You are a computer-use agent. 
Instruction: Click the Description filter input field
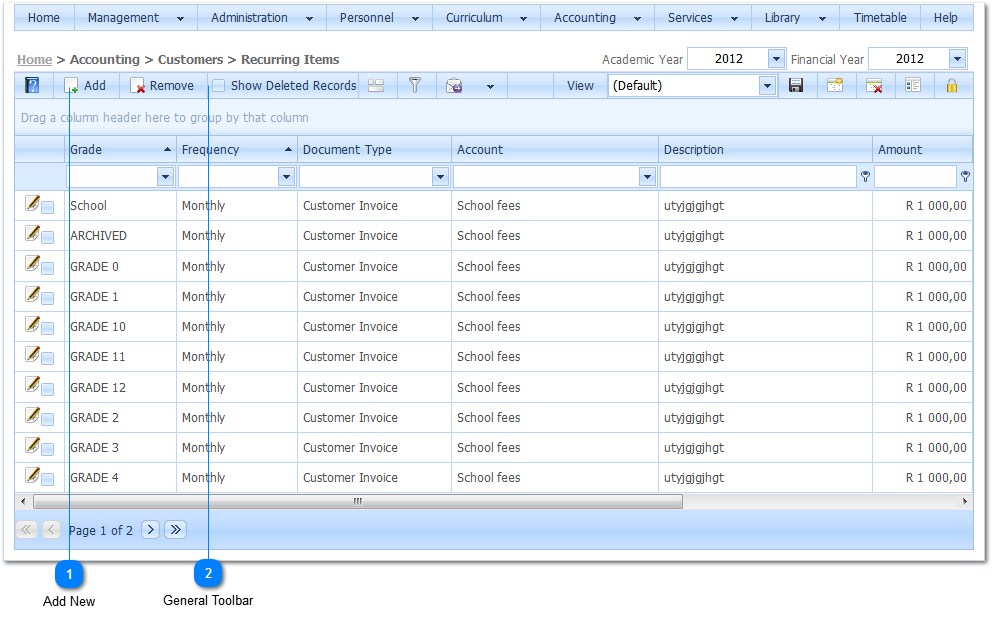click(758, 177)
